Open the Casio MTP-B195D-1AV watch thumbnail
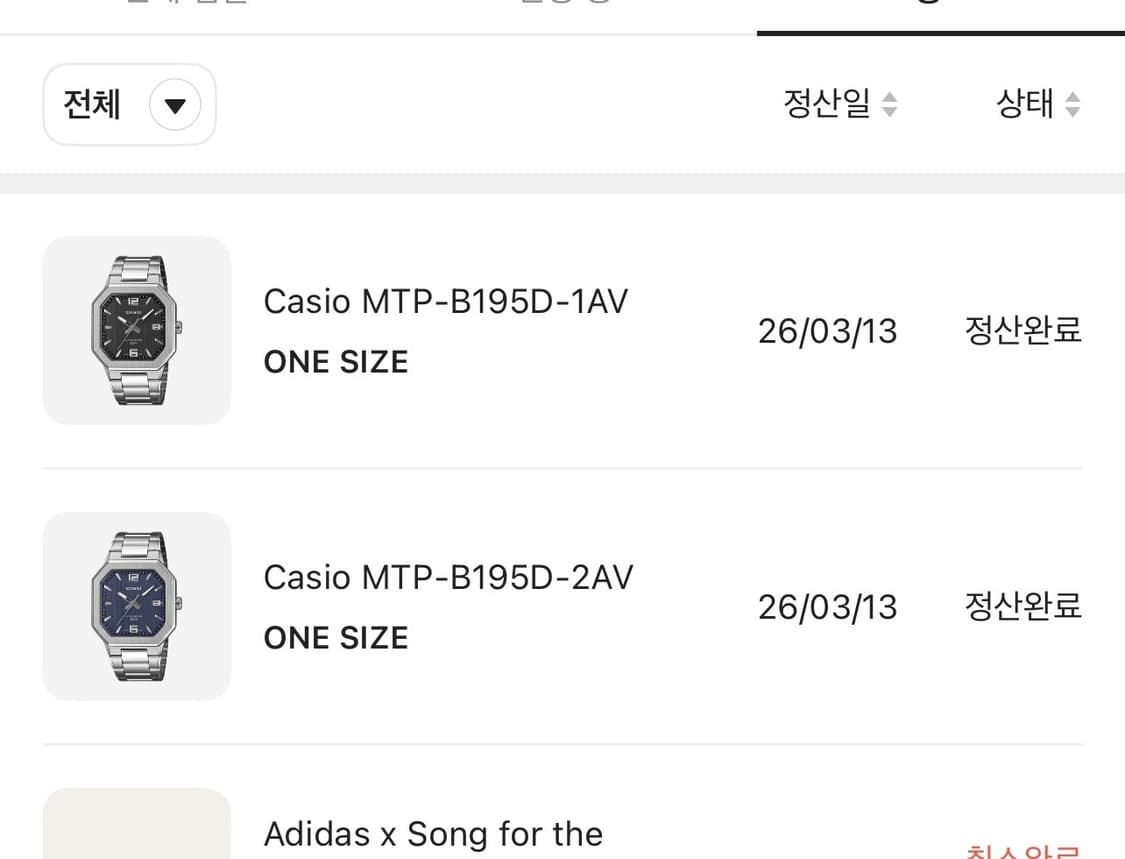The width and height of the screenshot is (1125, 859). click(136, 330)
